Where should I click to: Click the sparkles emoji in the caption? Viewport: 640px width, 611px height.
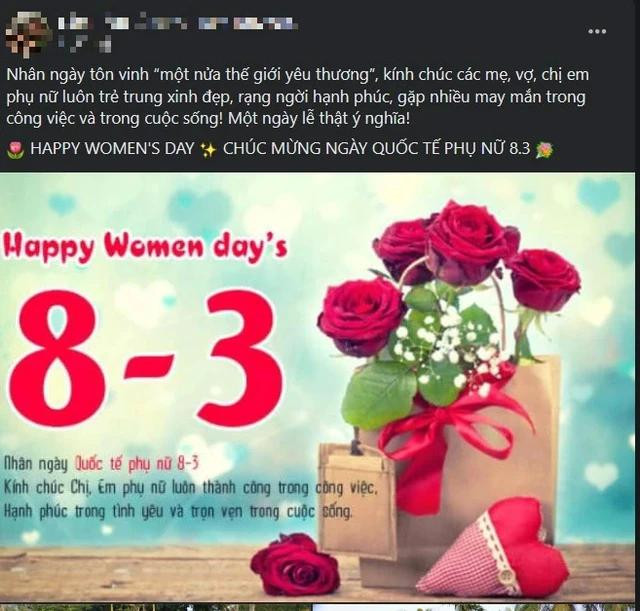point(208,149)
